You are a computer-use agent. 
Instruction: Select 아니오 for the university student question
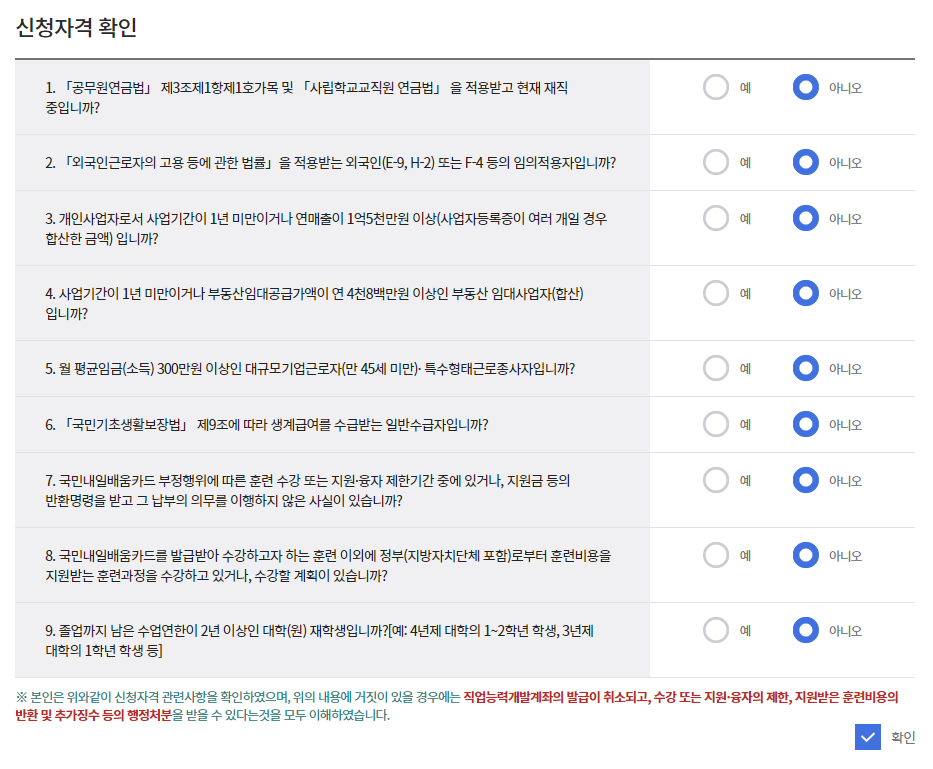pyautogui.click(x=806, y=630)
